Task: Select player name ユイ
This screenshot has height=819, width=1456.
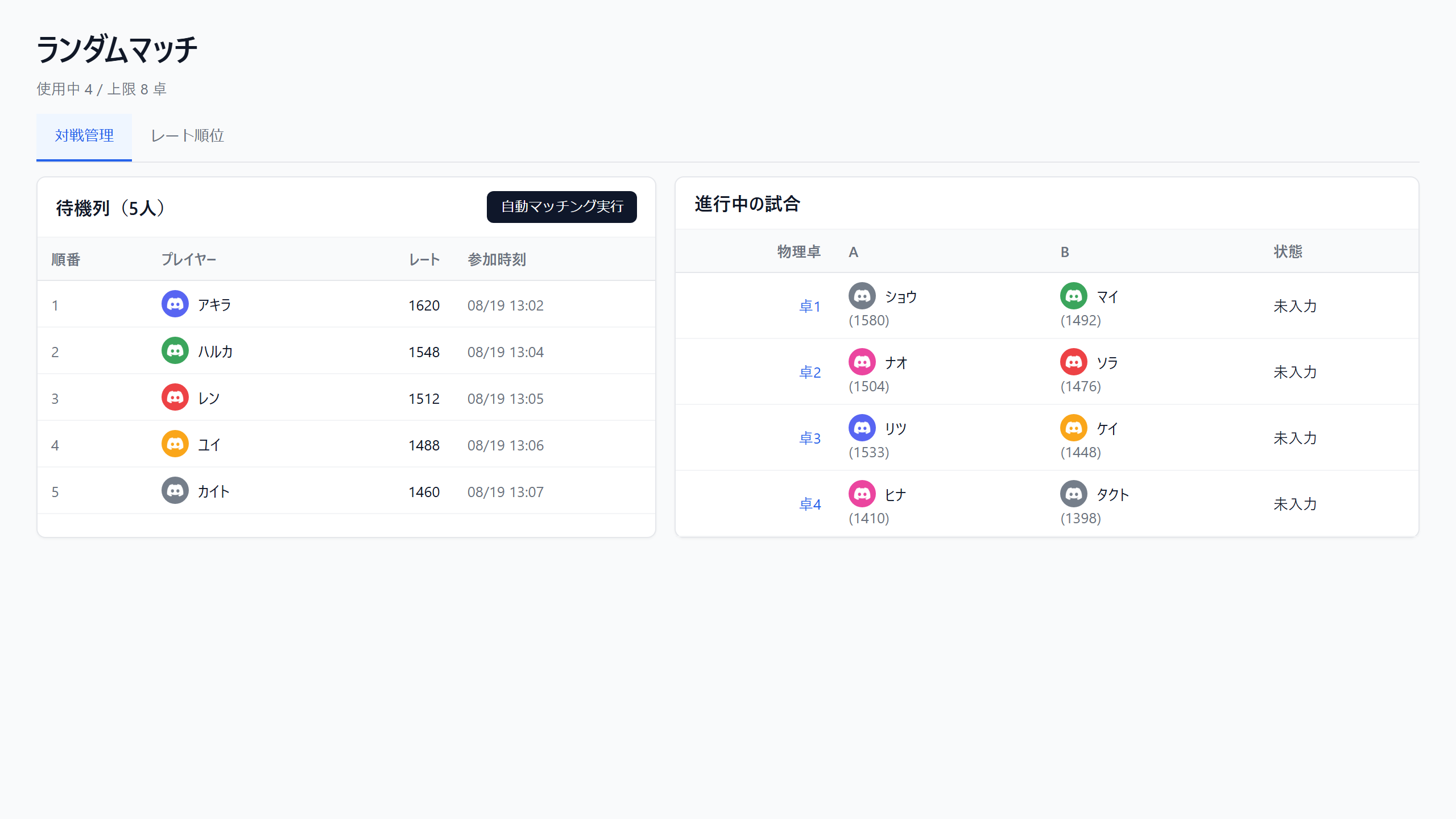Action: point(209,445)
